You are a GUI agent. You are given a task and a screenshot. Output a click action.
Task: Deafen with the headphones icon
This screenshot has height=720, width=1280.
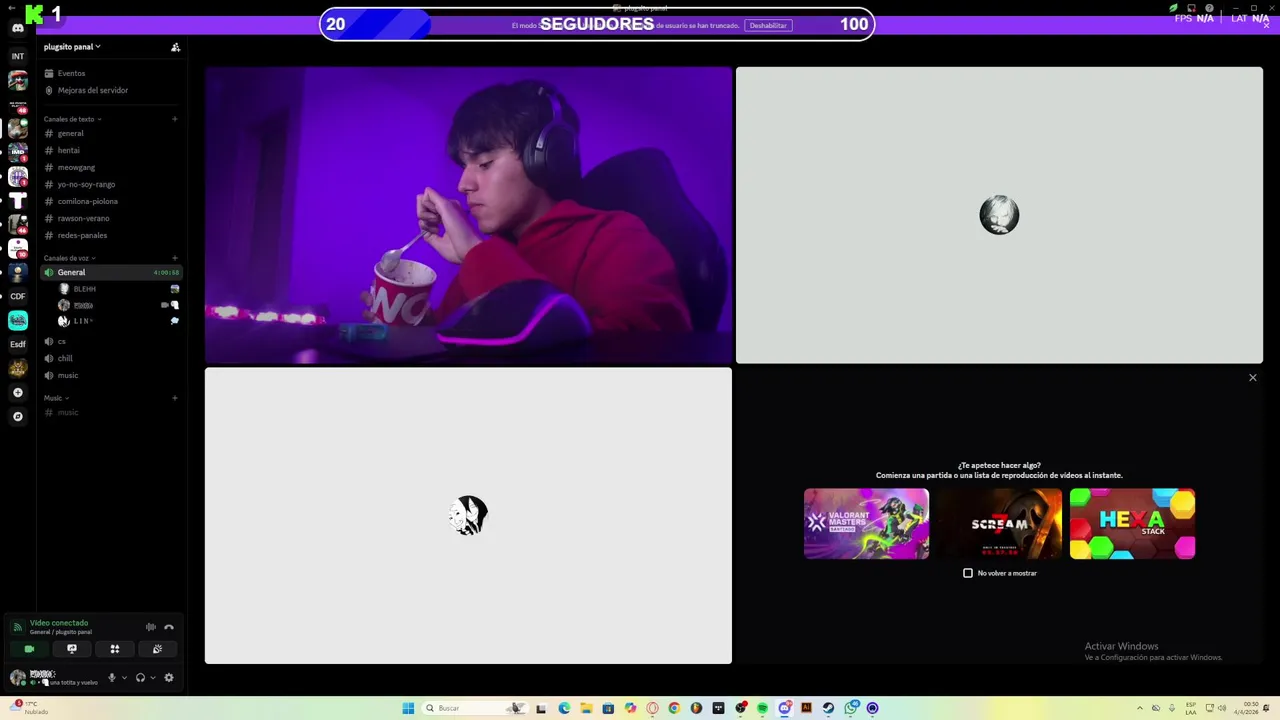[x=140, y=677]
